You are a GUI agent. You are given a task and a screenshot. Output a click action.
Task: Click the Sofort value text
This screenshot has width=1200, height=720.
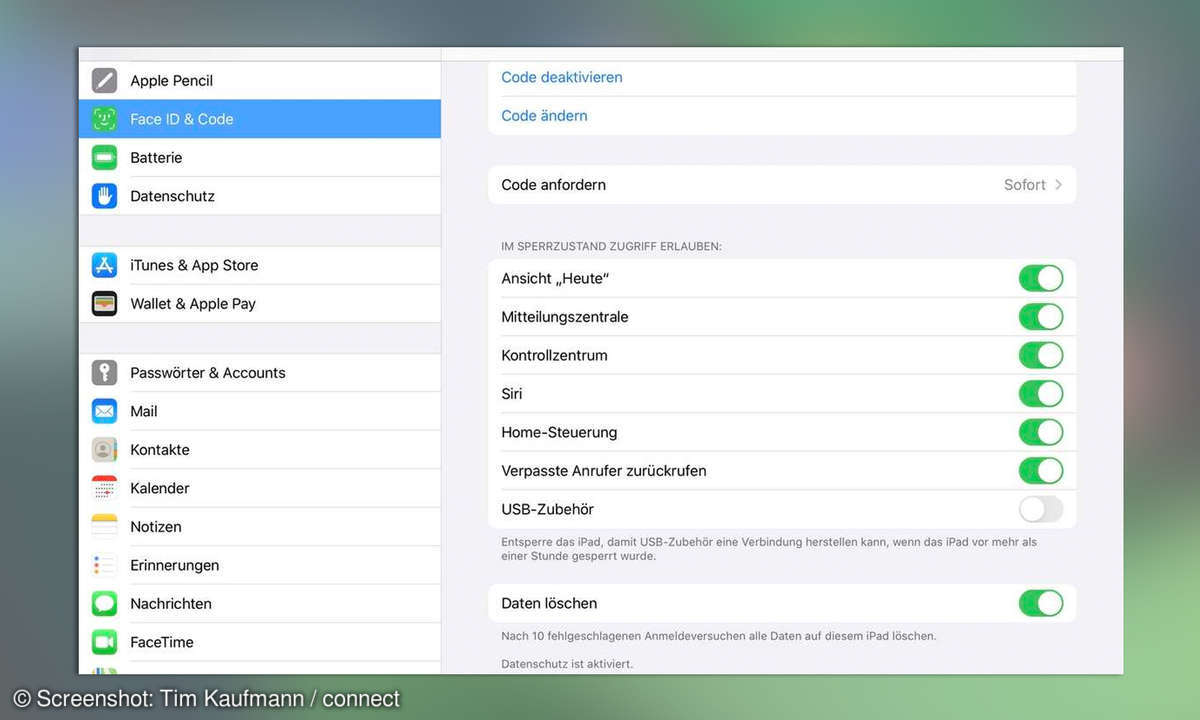[1025, 185]
